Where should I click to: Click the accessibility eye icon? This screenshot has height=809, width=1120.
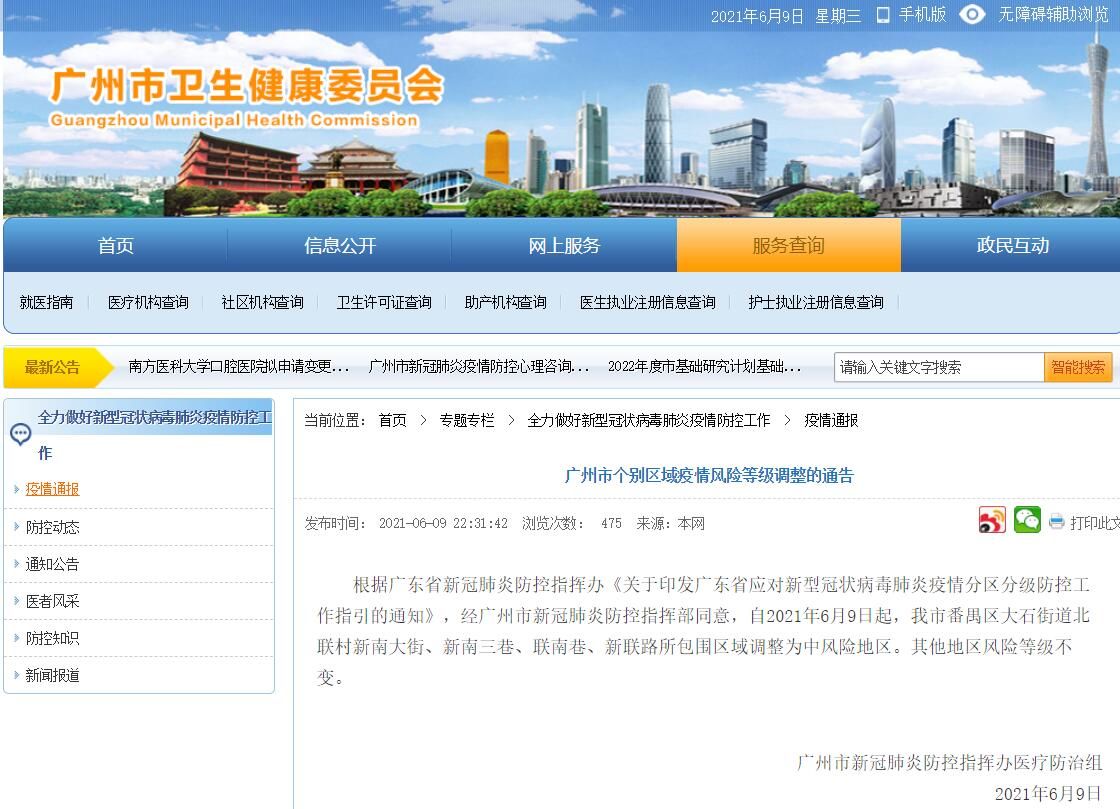tap(972, 14)
